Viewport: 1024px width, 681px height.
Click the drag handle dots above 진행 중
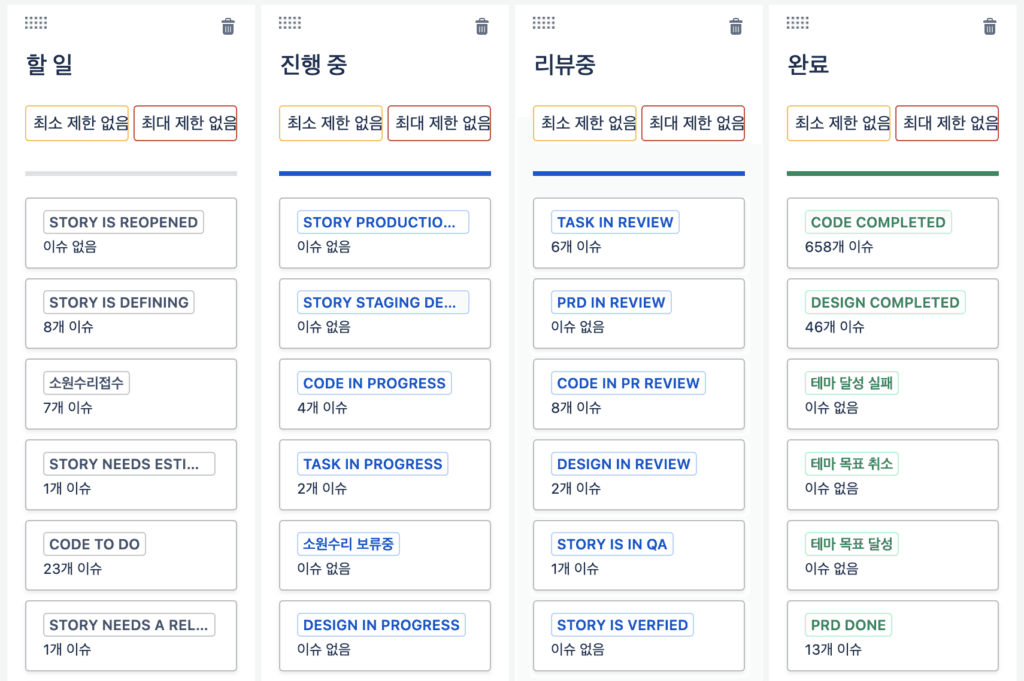point(290,24)
